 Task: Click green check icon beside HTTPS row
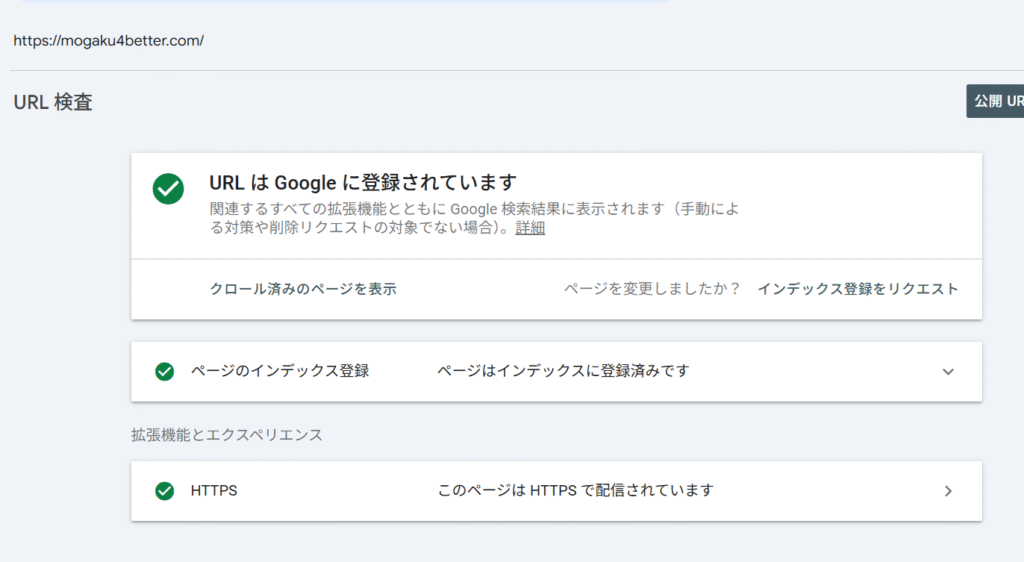(165, 491)
